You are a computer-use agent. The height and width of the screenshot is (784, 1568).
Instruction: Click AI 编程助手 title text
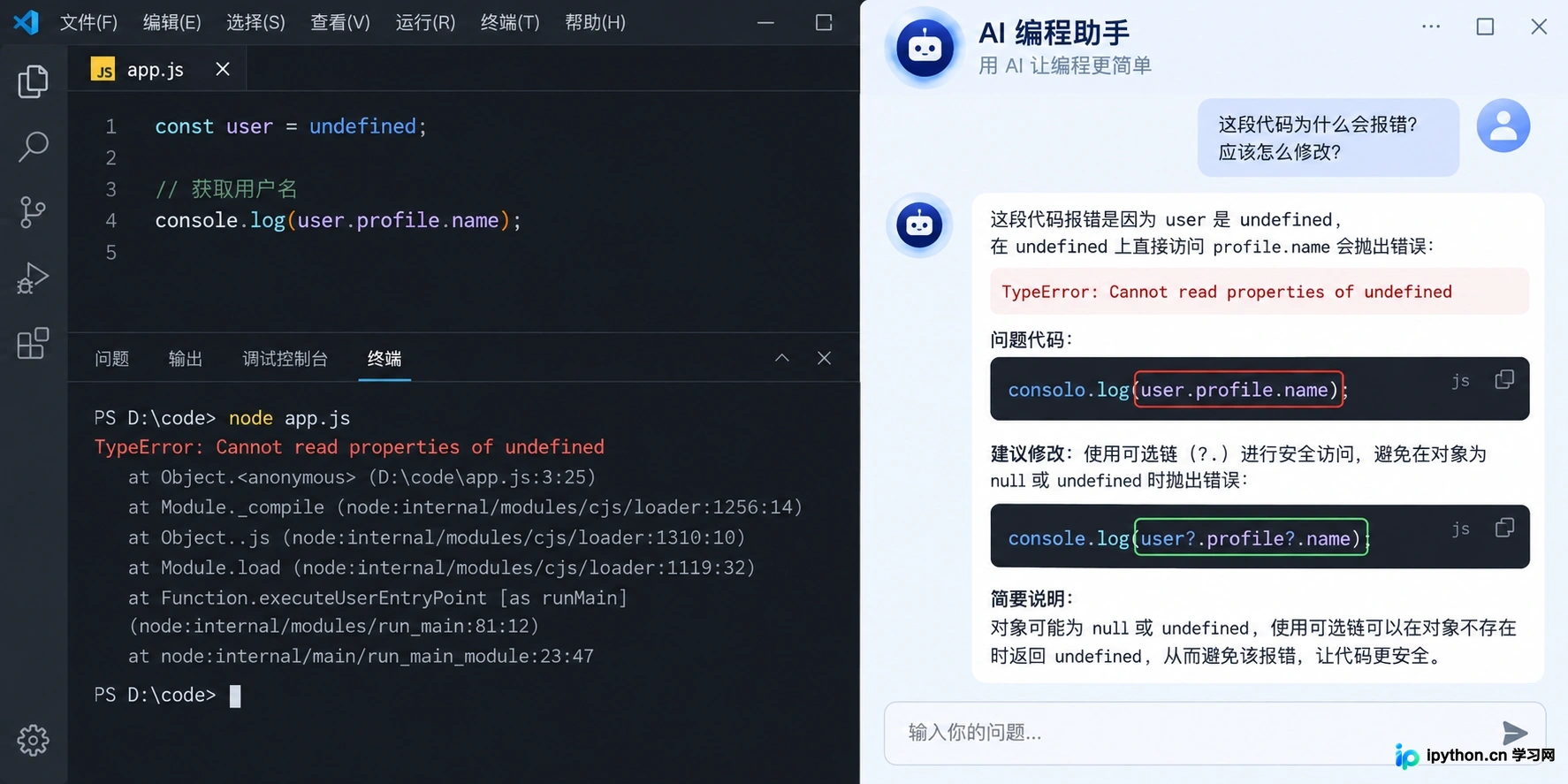tap(1054, 34)
